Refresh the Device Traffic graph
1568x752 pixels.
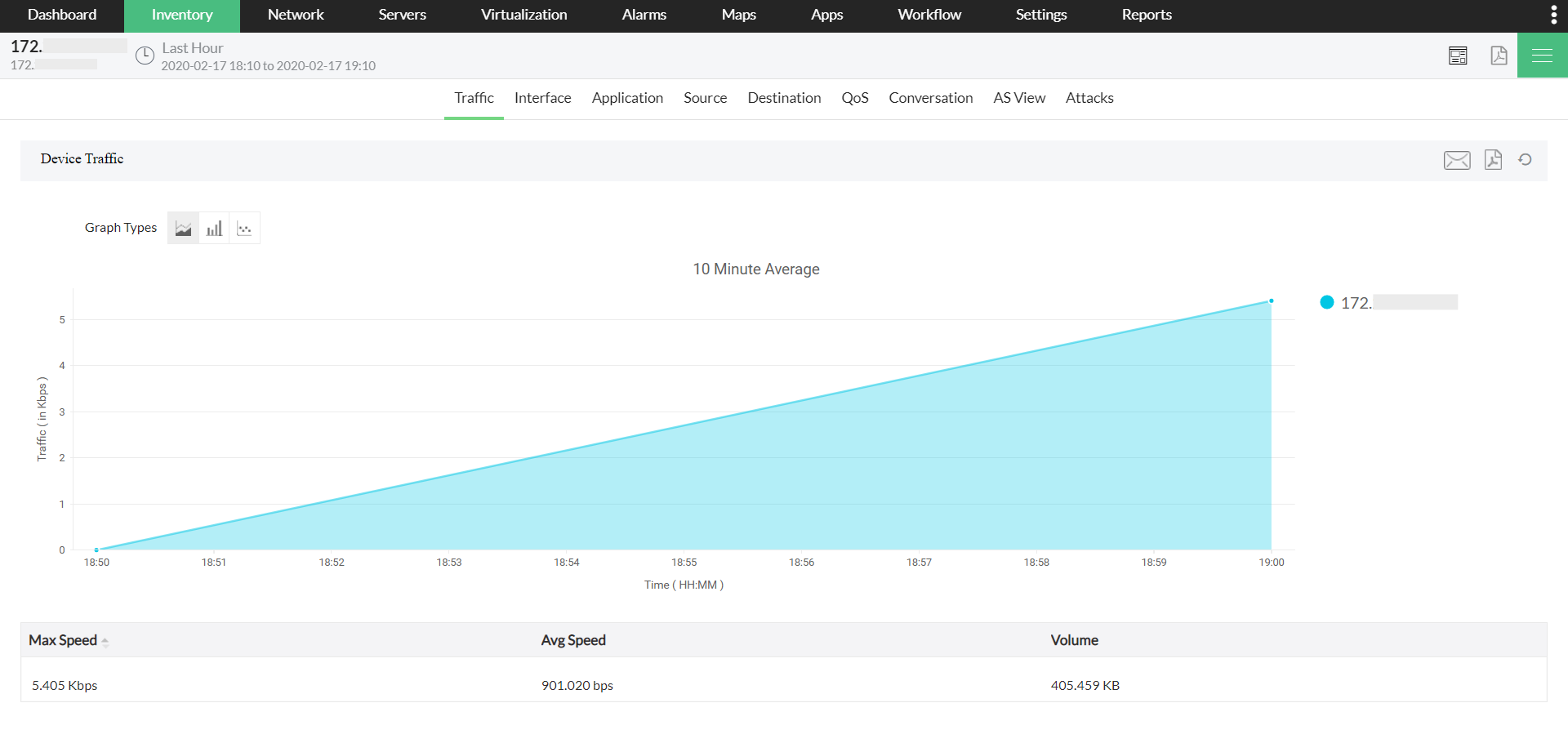(x=1526, y=160)
